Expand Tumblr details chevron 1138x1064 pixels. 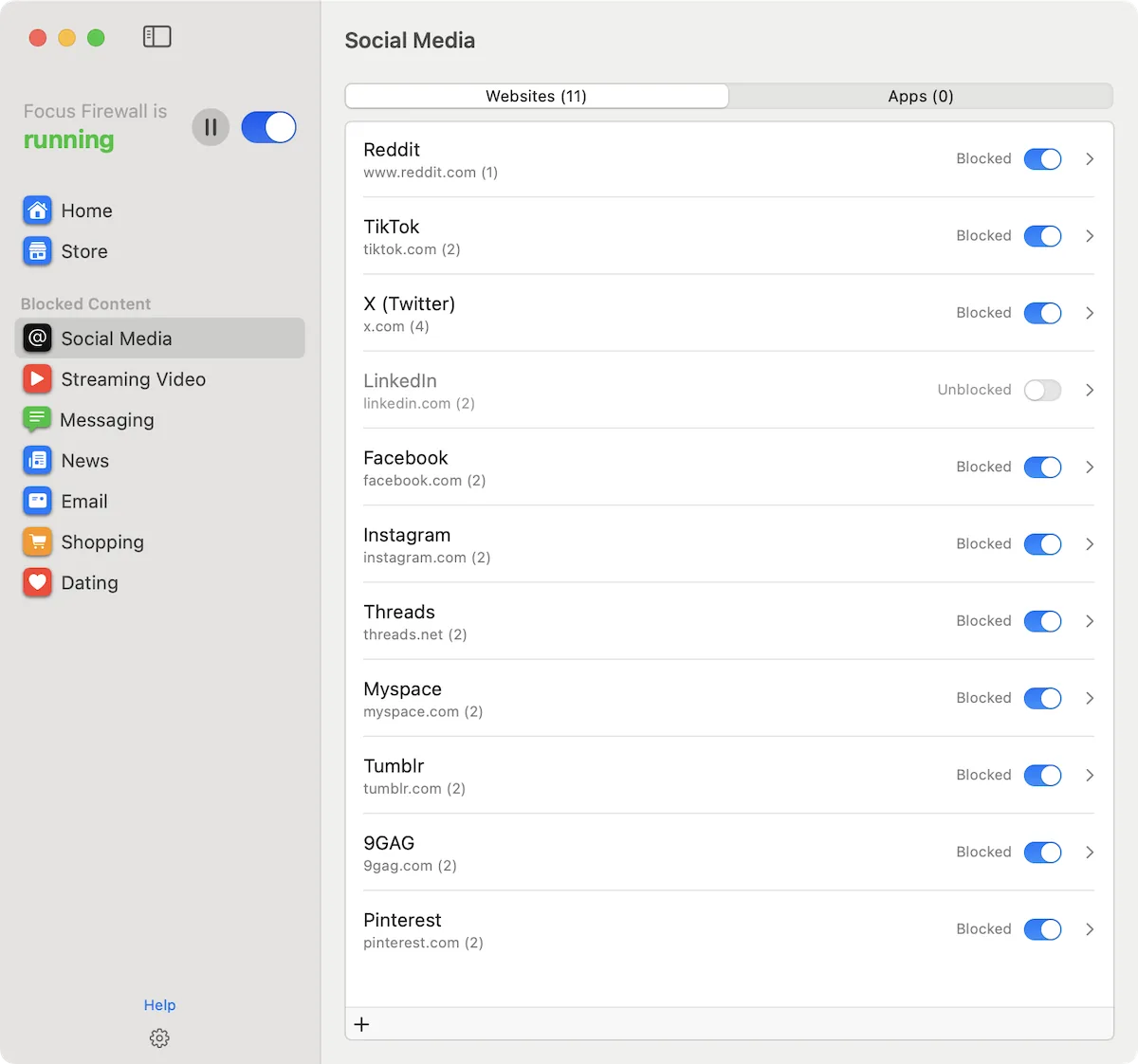coord(1090,776)
